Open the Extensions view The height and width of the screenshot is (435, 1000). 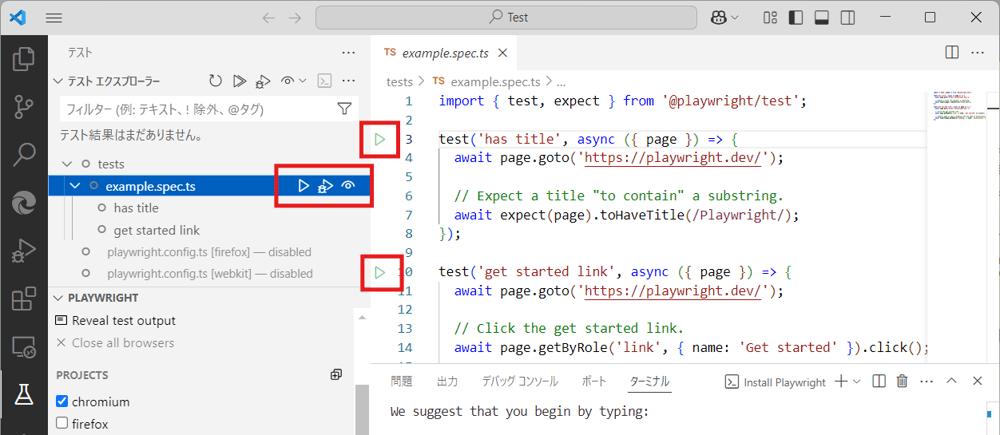[24, 299]
